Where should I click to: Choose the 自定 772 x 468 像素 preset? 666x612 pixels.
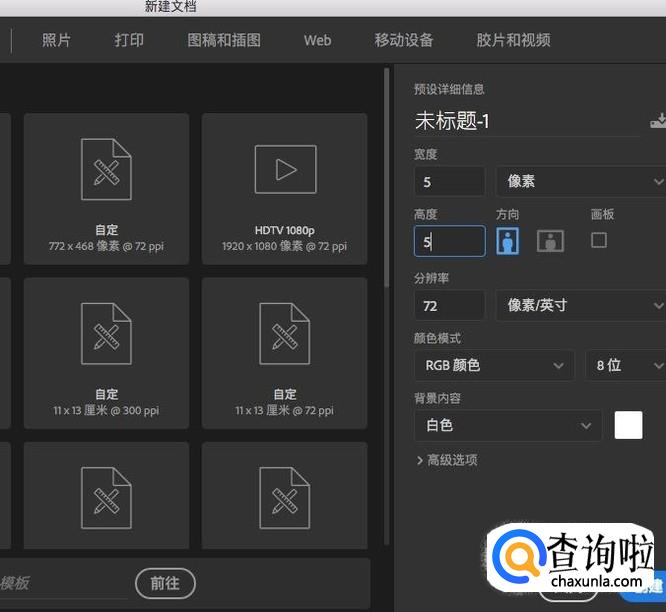point(106,188)
